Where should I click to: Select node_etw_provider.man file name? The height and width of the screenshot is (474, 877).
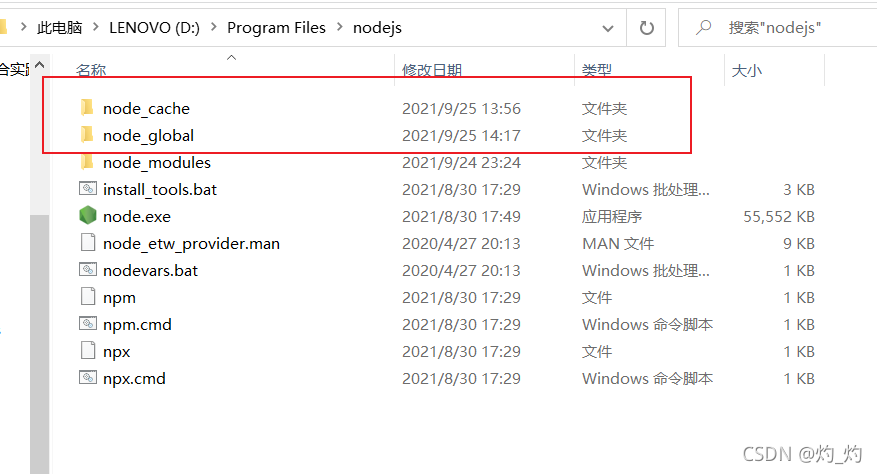tap(191, 243)
